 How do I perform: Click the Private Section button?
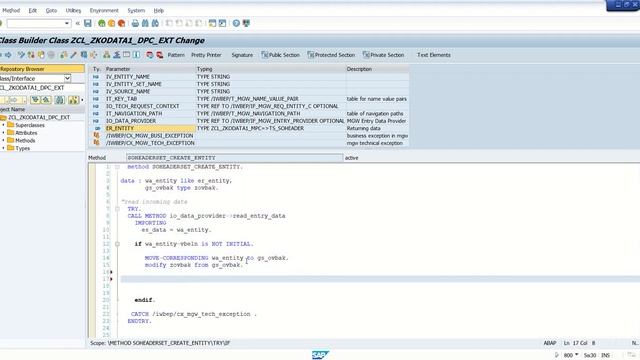[x=383, y=55]
